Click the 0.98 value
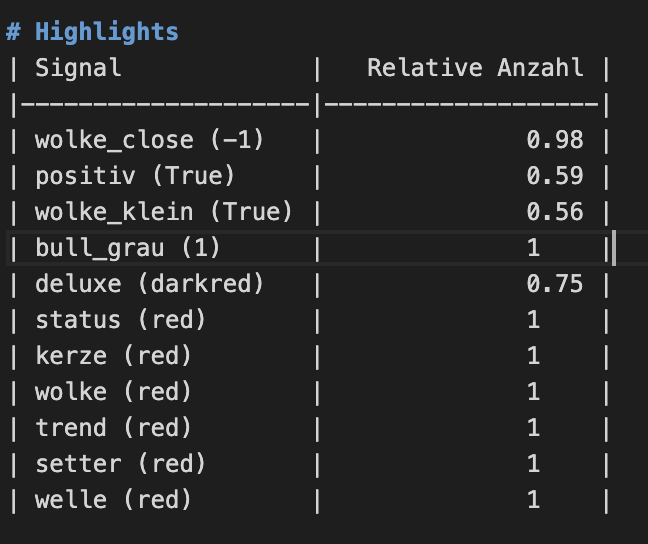The height and width of the screenshot is (544, 648). (x=555, y=140)
